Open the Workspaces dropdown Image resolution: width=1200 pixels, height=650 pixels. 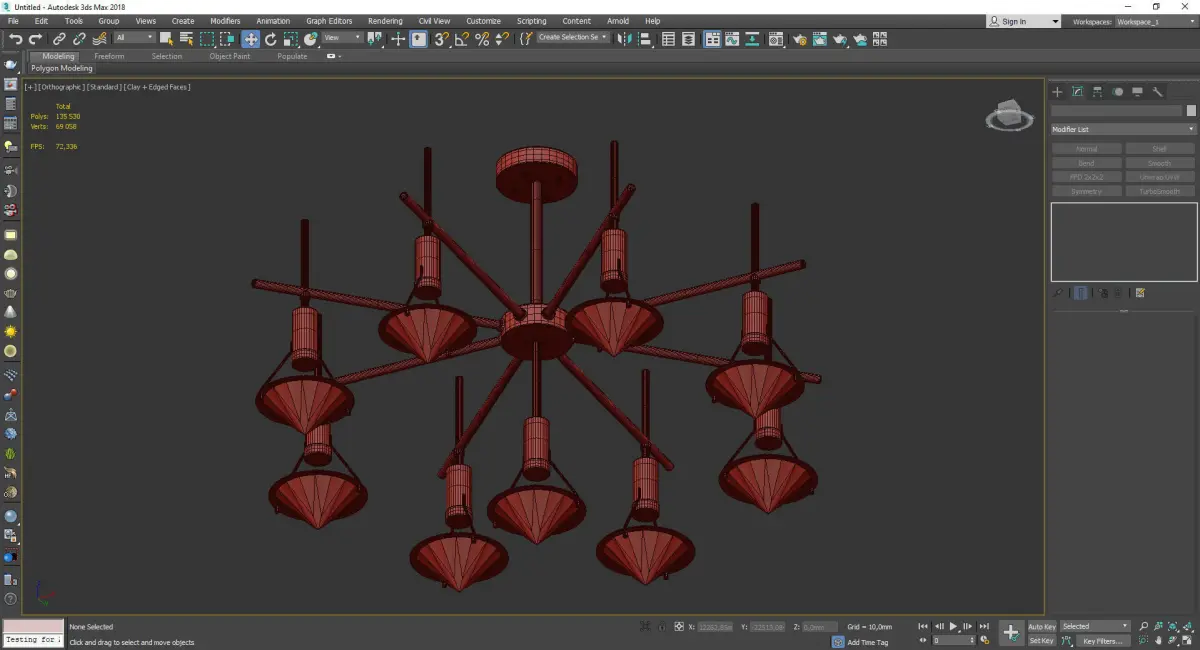pyautogui.click(x=1154, y=21)
